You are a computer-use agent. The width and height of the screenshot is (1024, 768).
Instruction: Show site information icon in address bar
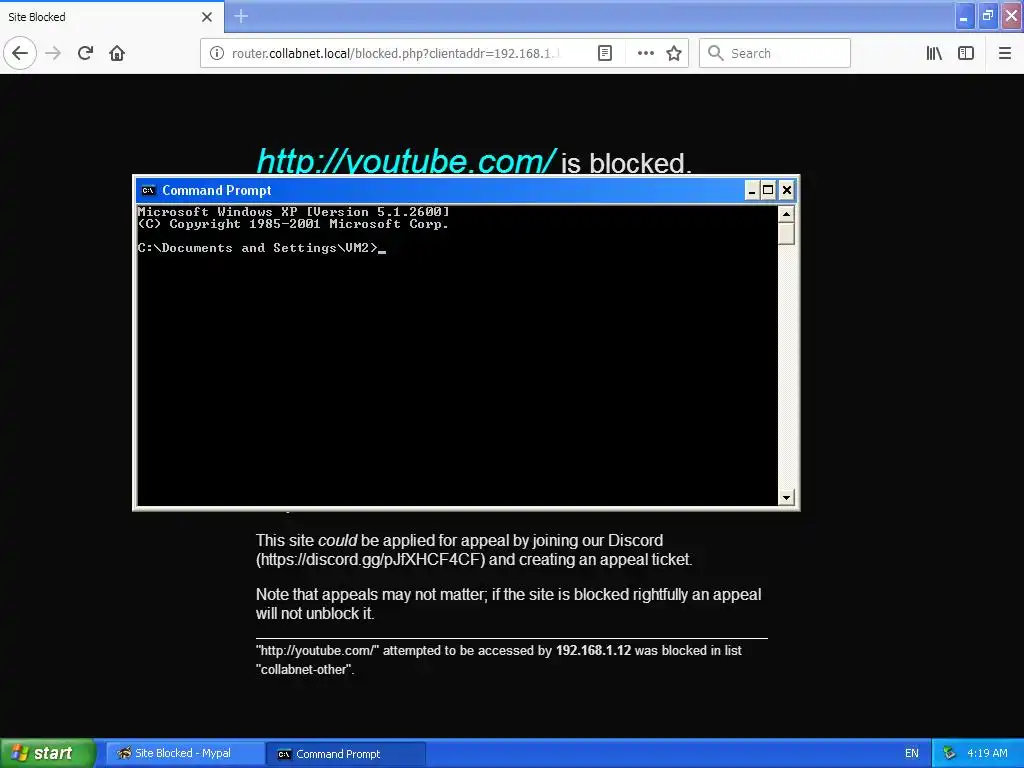pyautogui.click(x=216, y=53)
